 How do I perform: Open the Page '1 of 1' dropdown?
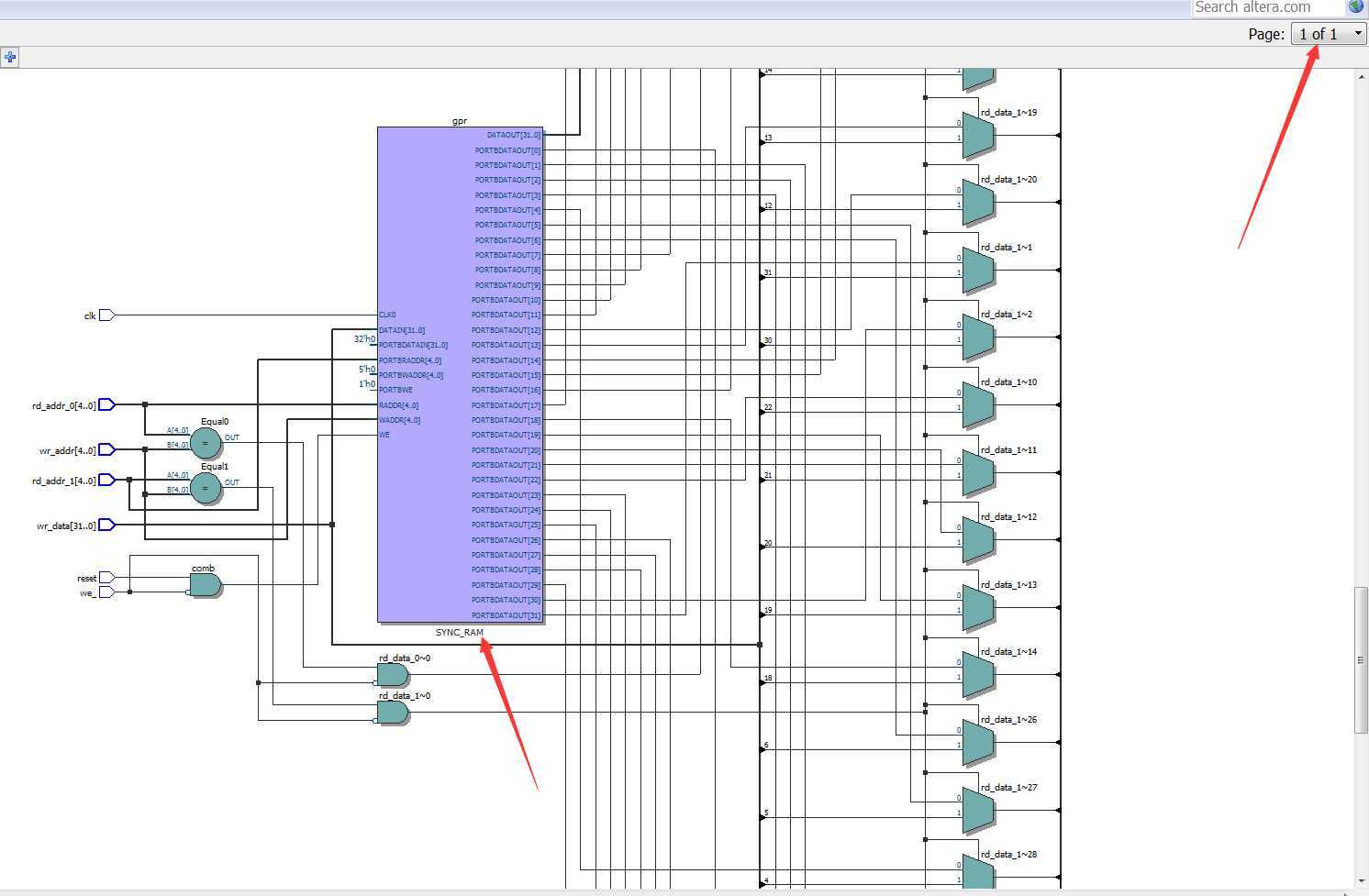(1330, 34)
